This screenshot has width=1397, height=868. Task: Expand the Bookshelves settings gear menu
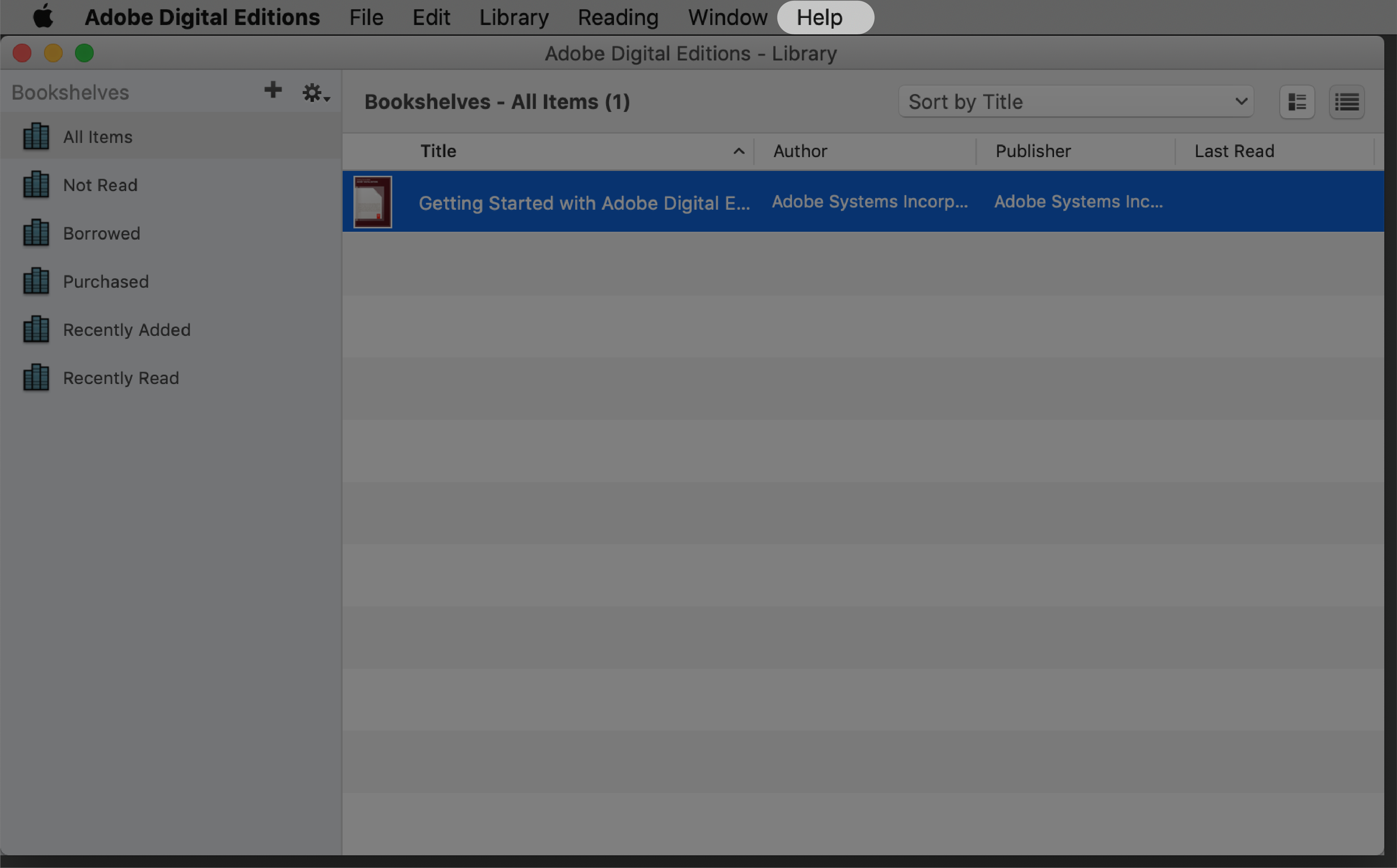[x=314, y=91]
